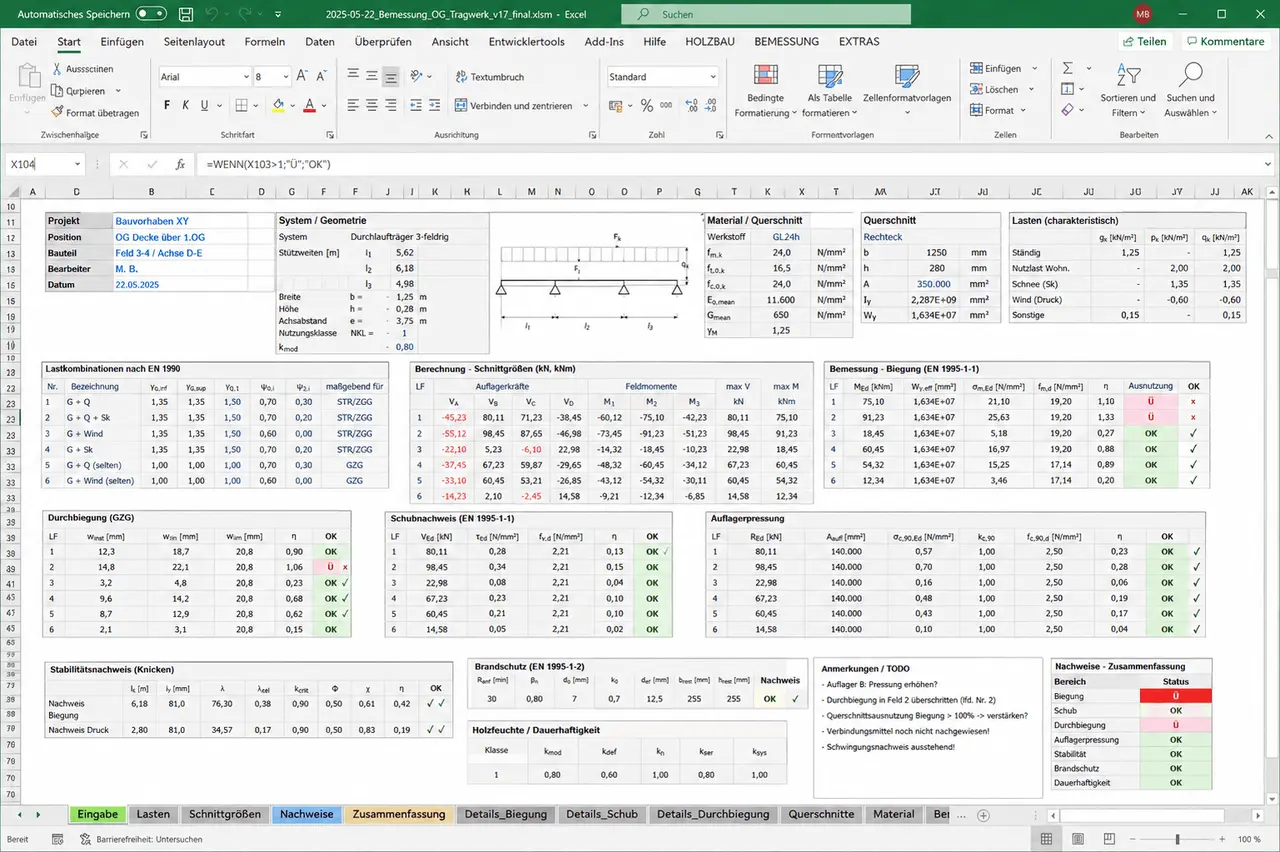
Task: Toggle bold F formatting
Action: [x=167, y=105]
